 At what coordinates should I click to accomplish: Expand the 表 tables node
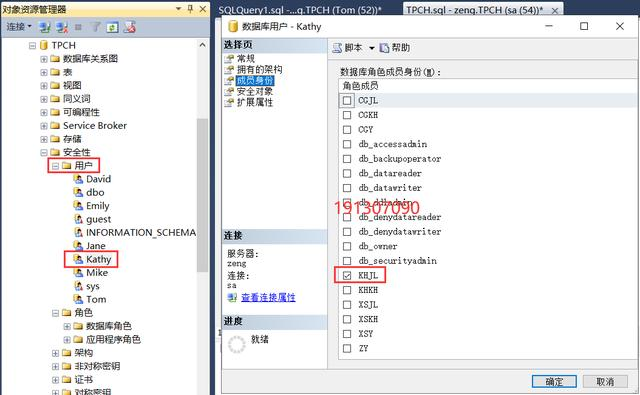coord(44,73)
